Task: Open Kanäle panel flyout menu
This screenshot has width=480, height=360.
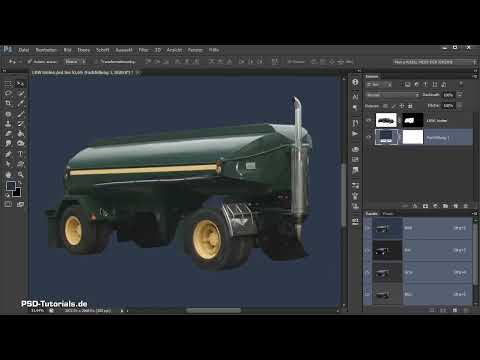Action: tap(475, 214)
